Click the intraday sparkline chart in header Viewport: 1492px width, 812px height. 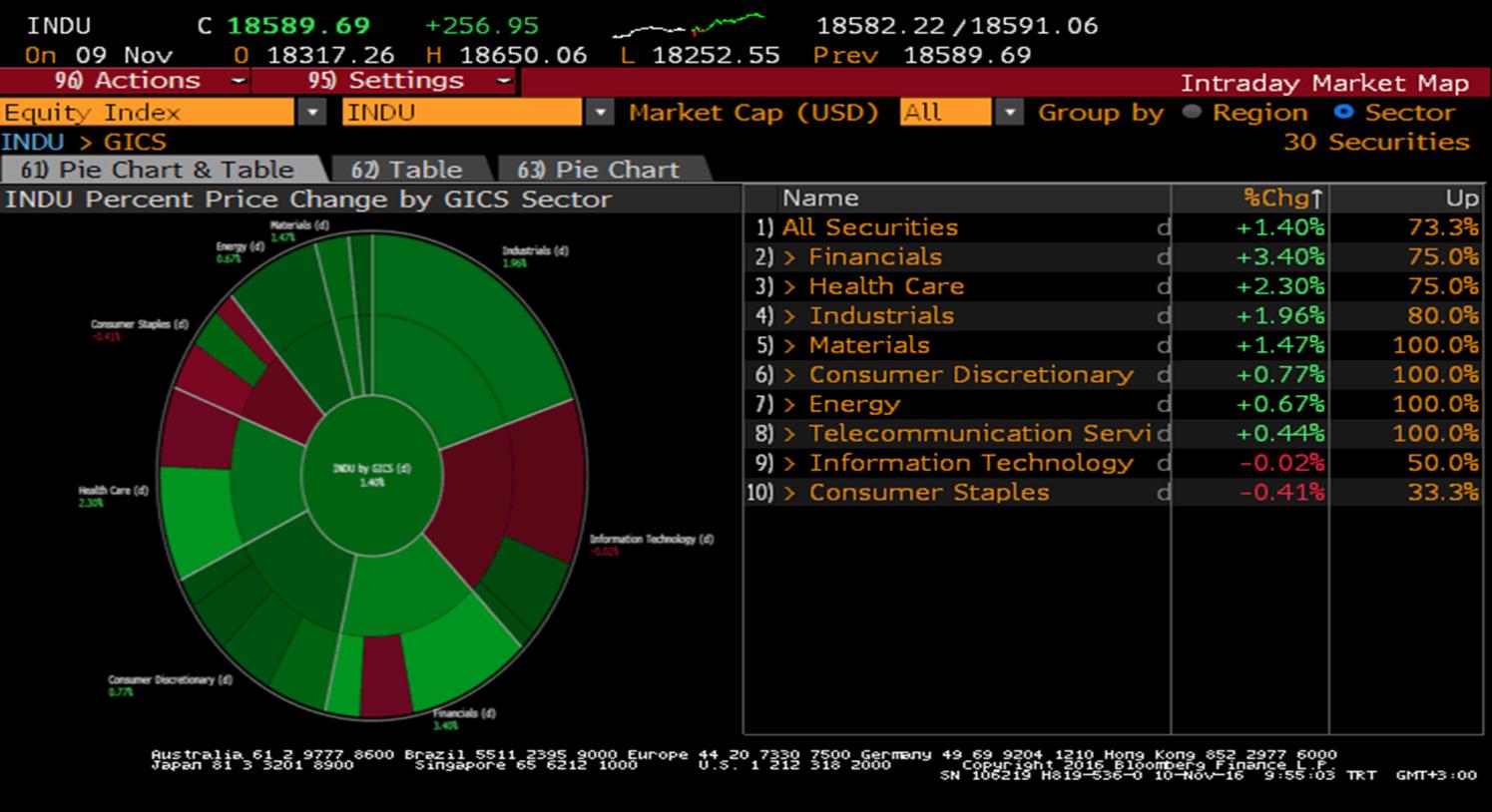[689, 26]
